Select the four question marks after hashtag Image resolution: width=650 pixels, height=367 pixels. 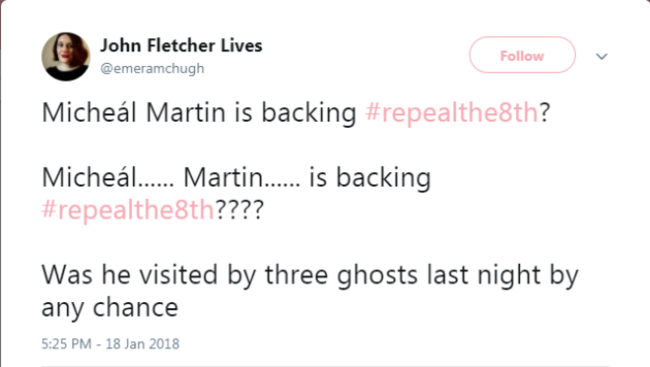coord(239,209)
